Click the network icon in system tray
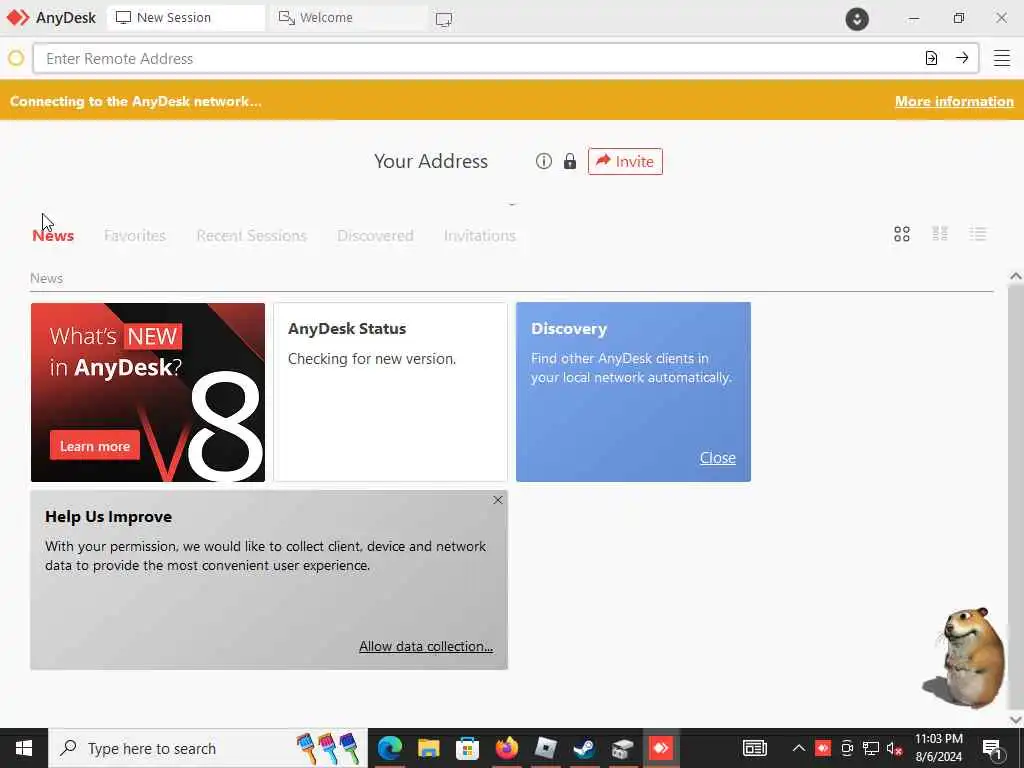This screenshot has height=768, width=1024. [871, 748]
